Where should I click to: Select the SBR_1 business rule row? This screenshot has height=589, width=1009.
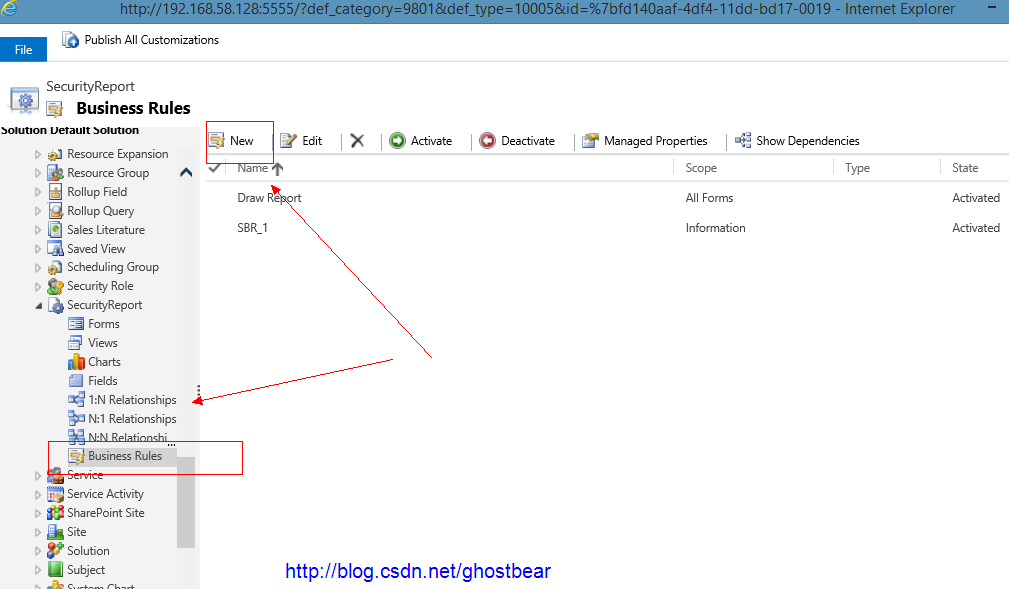point(607,227)
